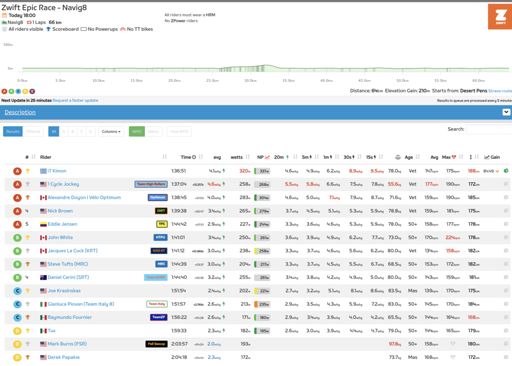Switch to the Results tab
The height and width of the screenshot is (366, 512).
pyautogui.click(x=13, y=131)
